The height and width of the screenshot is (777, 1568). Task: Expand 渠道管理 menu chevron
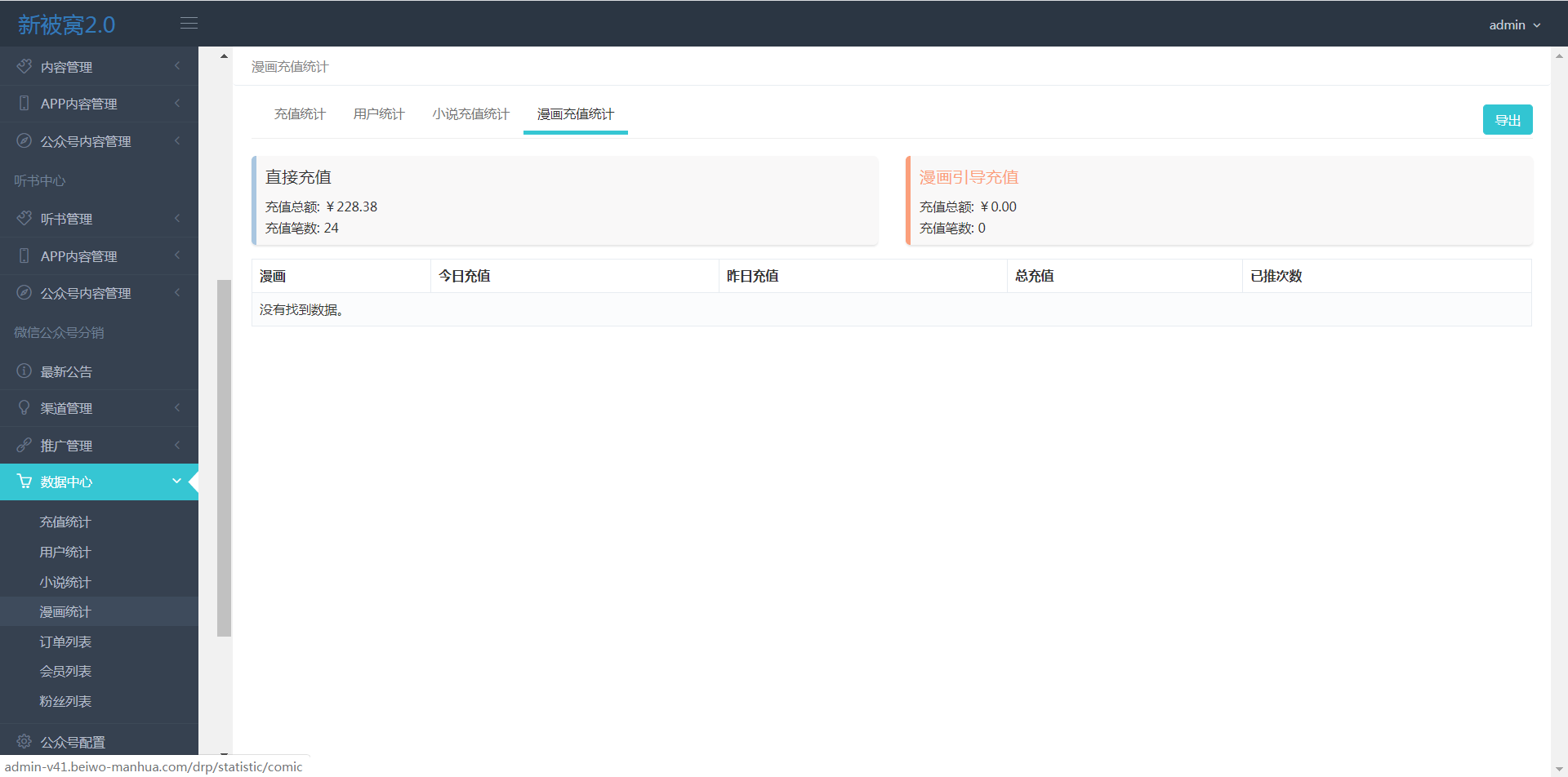pos(177,407)
